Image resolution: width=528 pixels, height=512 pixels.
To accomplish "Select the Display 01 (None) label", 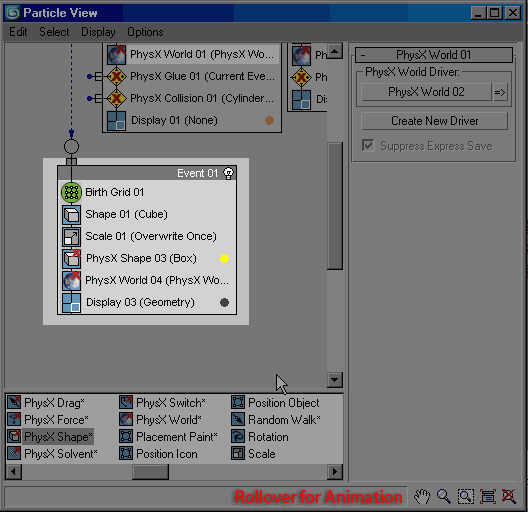I will coord(174,120).
